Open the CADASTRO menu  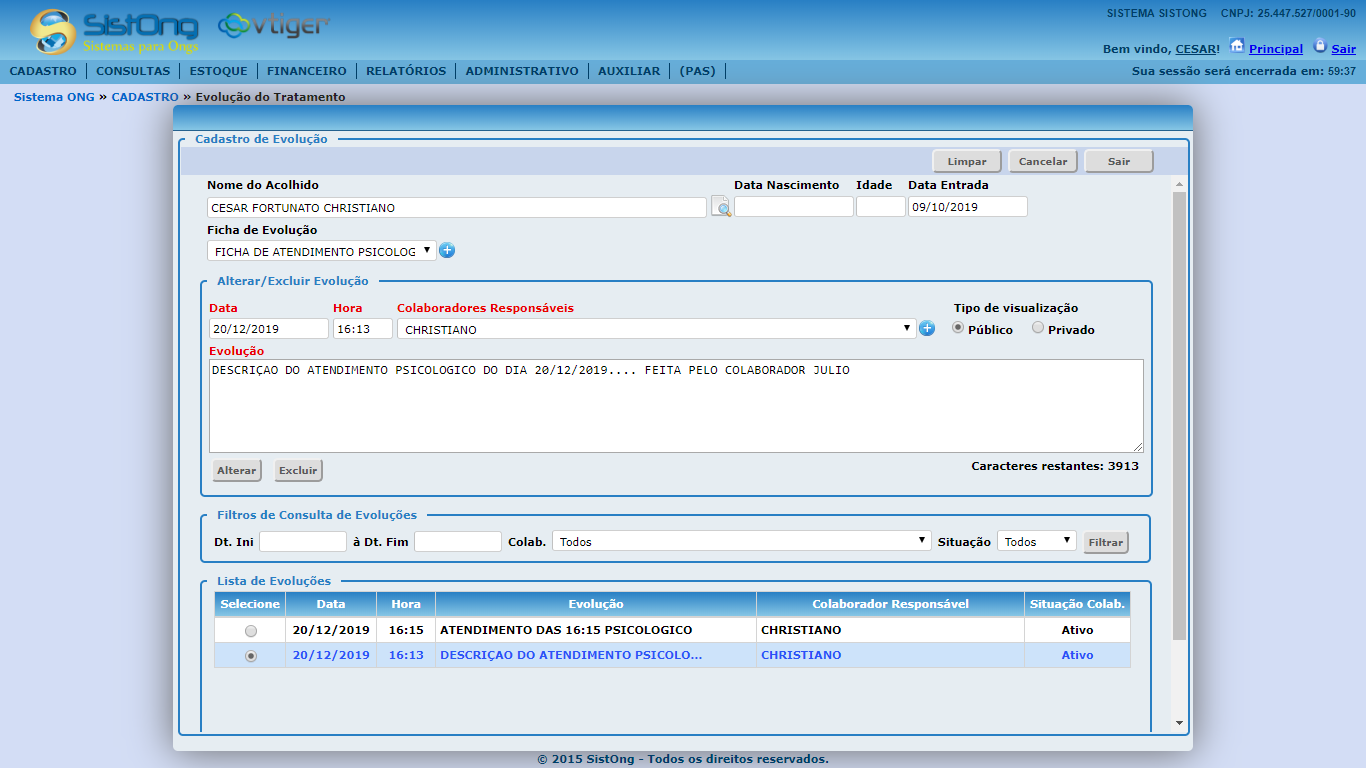tap(43, 71)
